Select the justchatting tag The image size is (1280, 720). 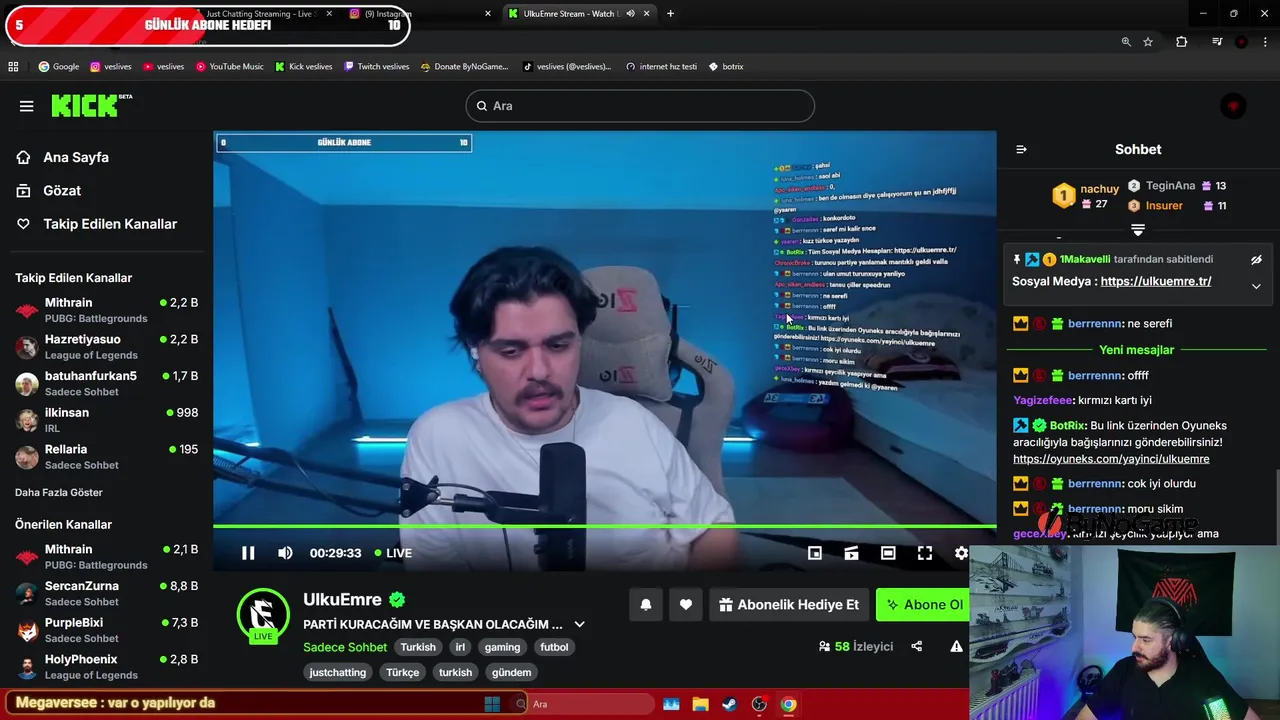click(338, 672)
